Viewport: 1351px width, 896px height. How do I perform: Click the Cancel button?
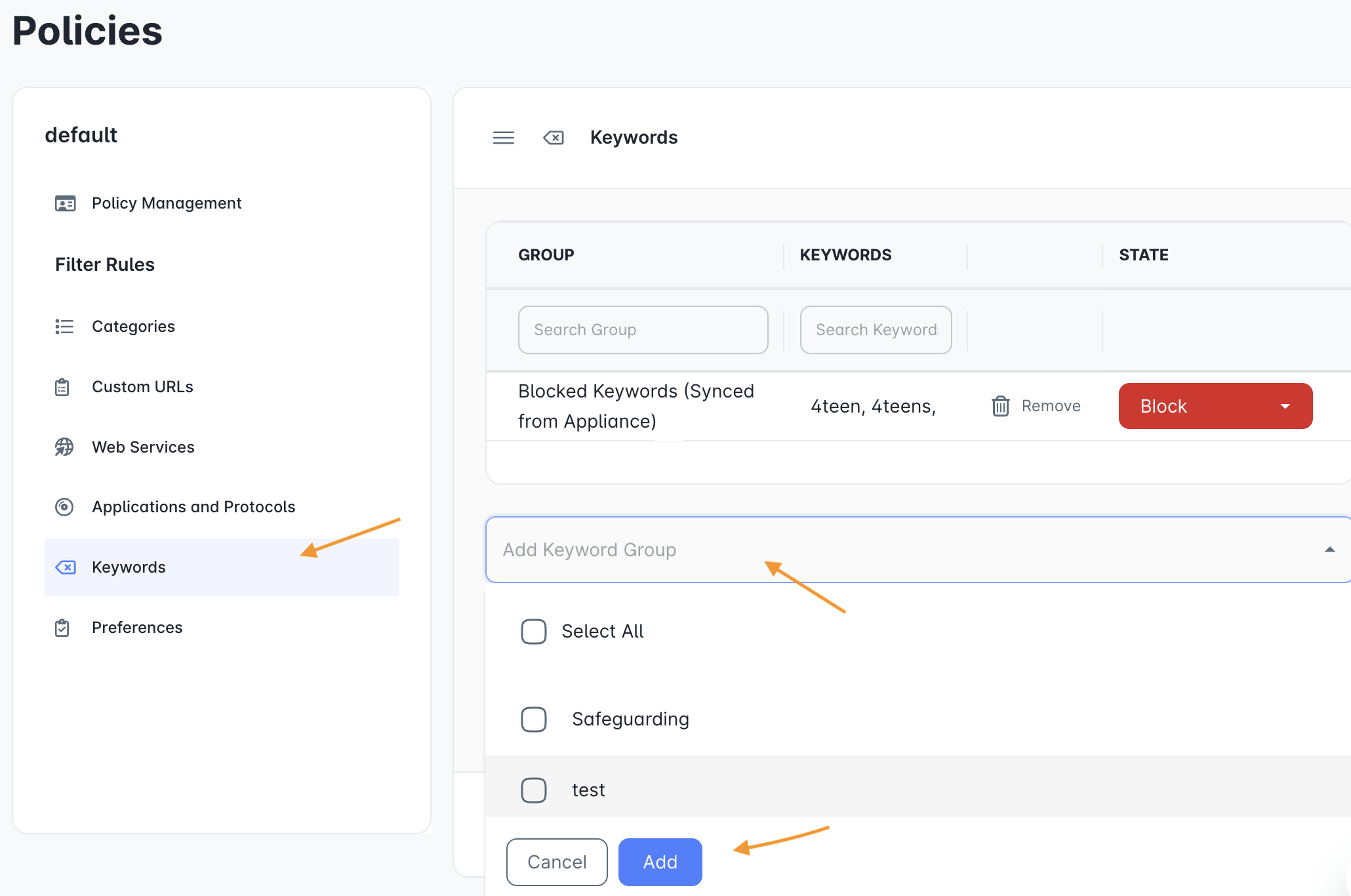557,862
